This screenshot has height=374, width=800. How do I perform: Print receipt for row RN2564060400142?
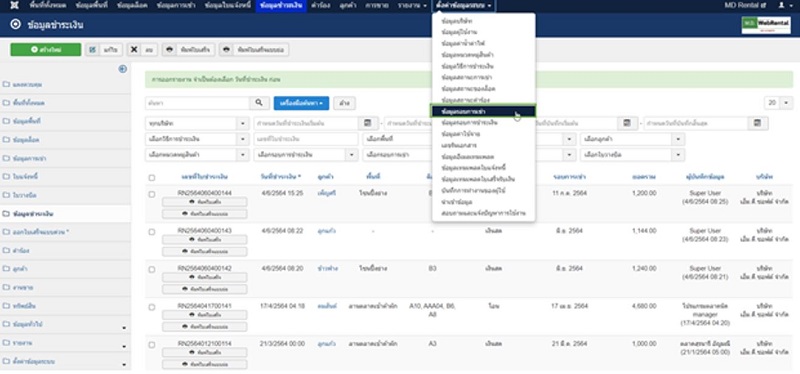click(205, 277)
